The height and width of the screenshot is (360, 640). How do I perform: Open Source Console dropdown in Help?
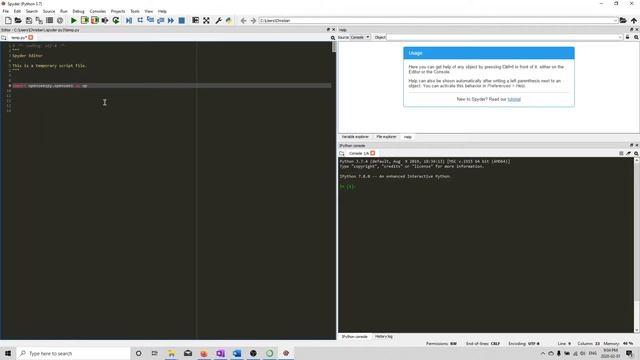[360, 37]
